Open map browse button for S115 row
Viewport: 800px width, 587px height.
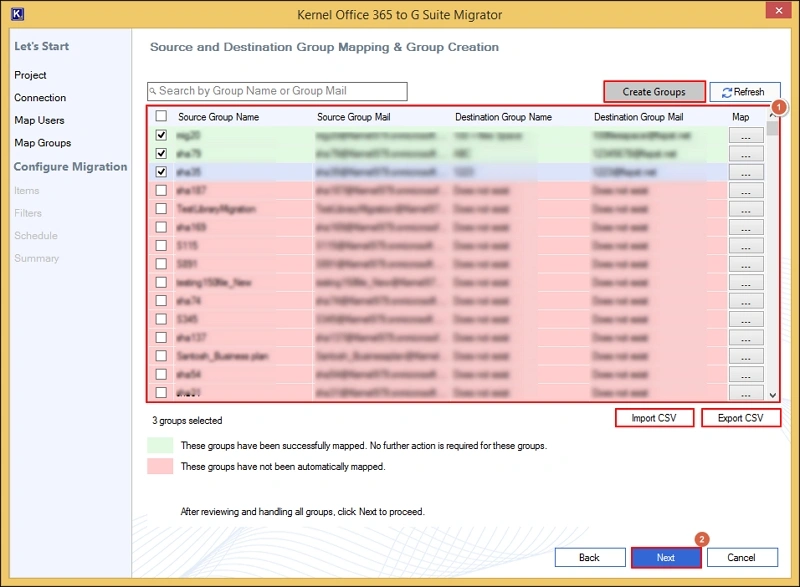coord(745,246)
